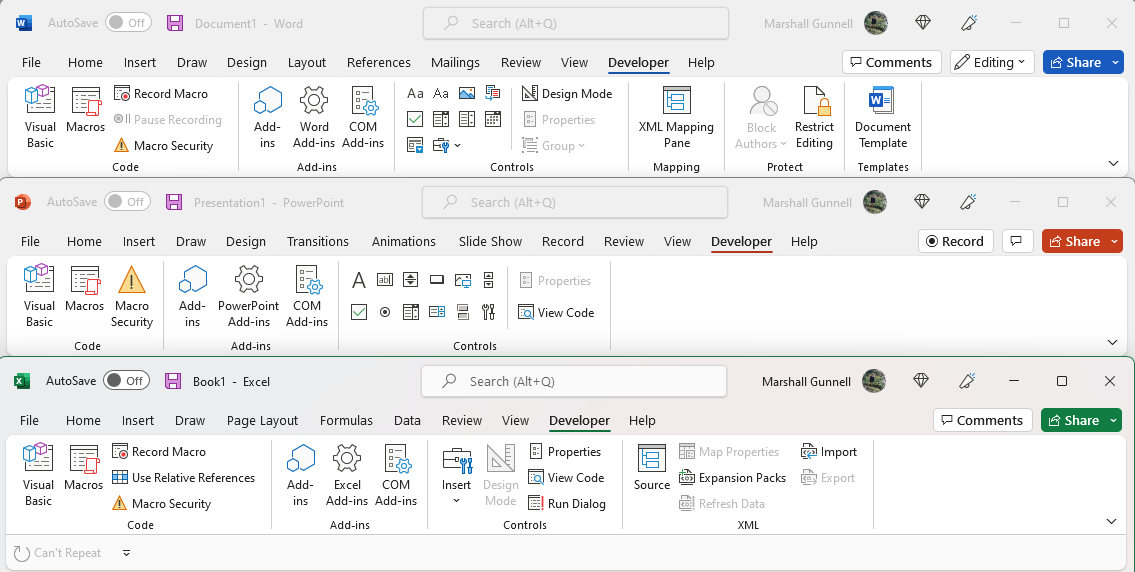The height and width of the screenshot is (572, 1135).
Task: Open Expansion Packs in Excel
Action: click(733, 478)
